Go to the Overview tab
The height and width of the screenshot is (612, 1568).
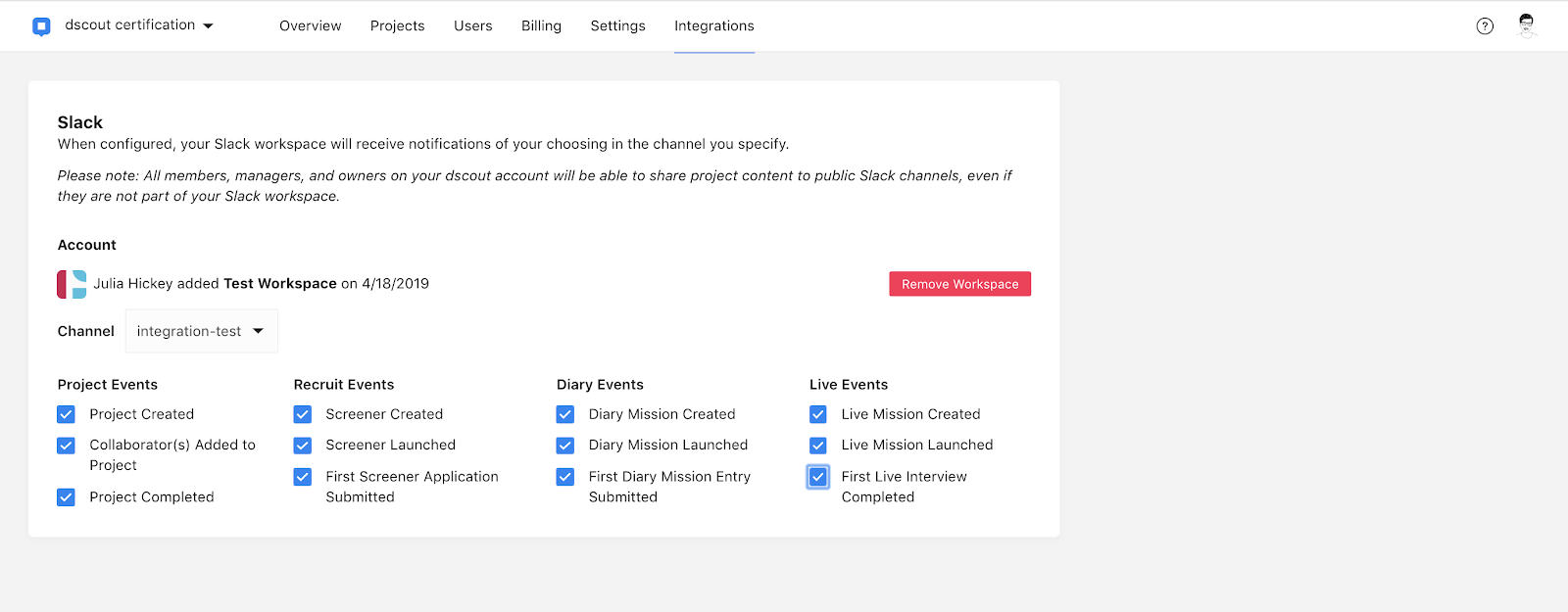[x=310, y=26]
